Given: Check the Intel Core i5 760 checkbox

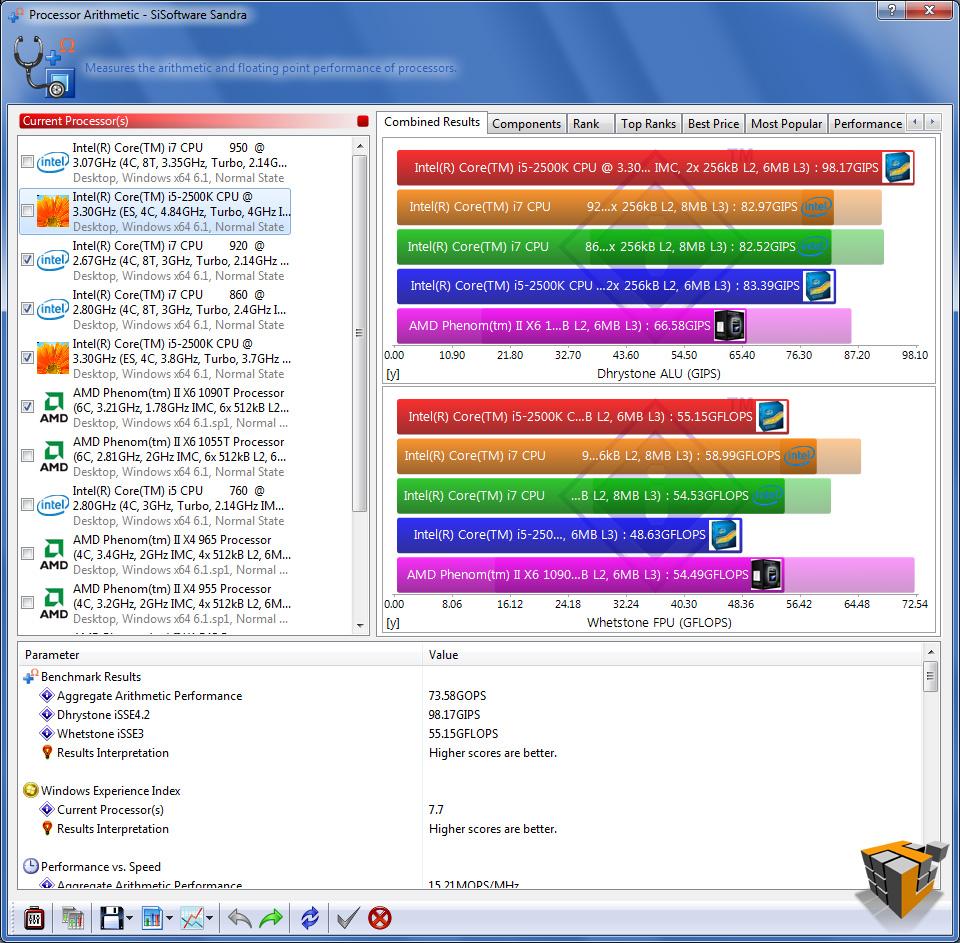Looking at the screenshot, I should point(28,505).
